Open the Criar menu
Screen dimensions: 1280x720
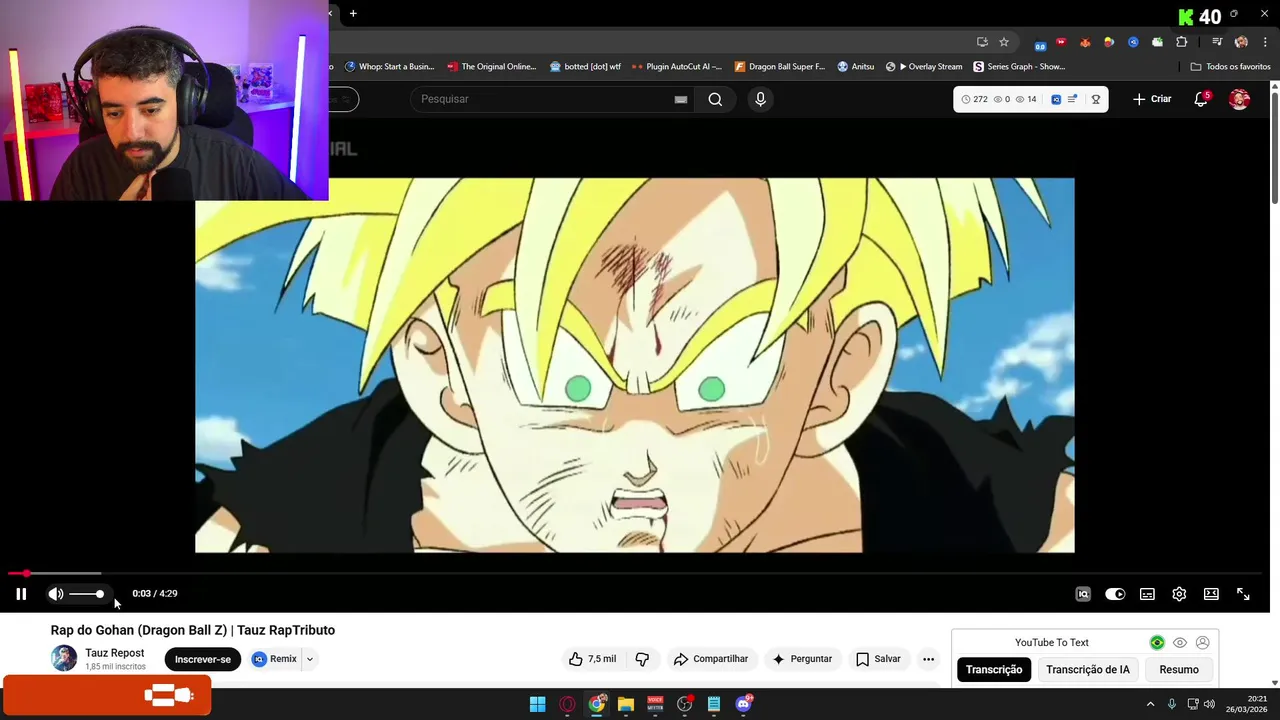tap(1152, 99)
